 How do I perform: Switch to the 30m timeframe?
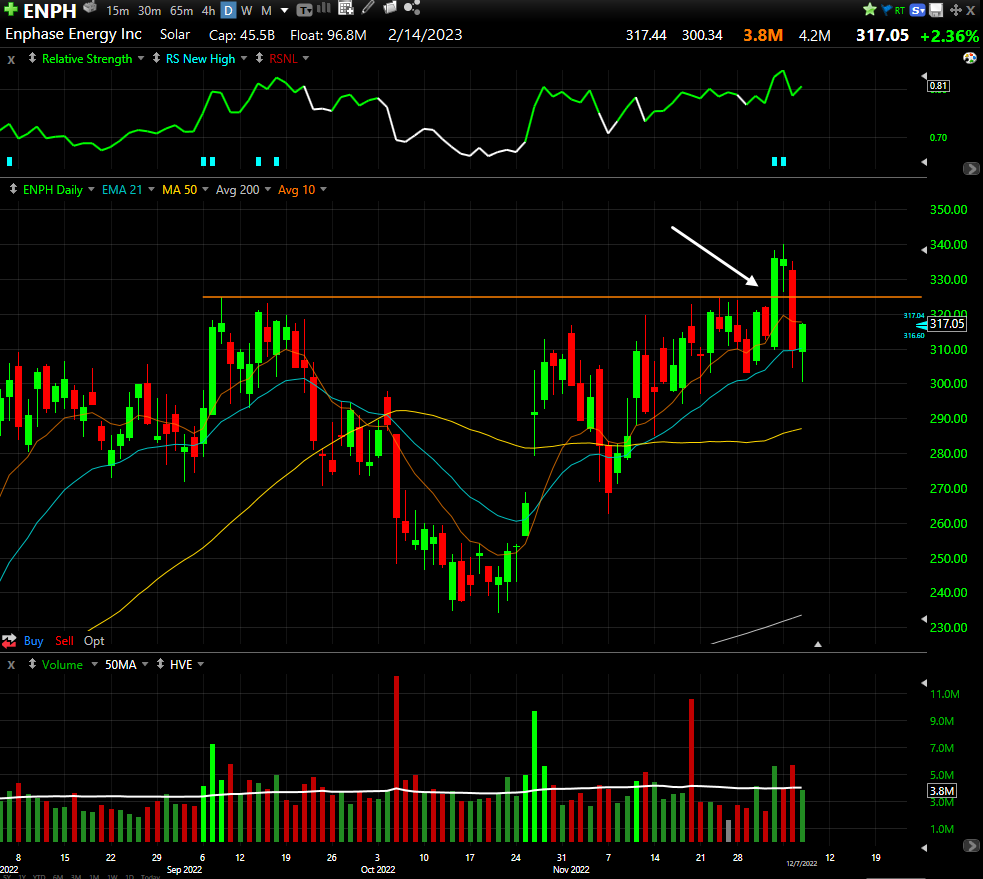149,11
